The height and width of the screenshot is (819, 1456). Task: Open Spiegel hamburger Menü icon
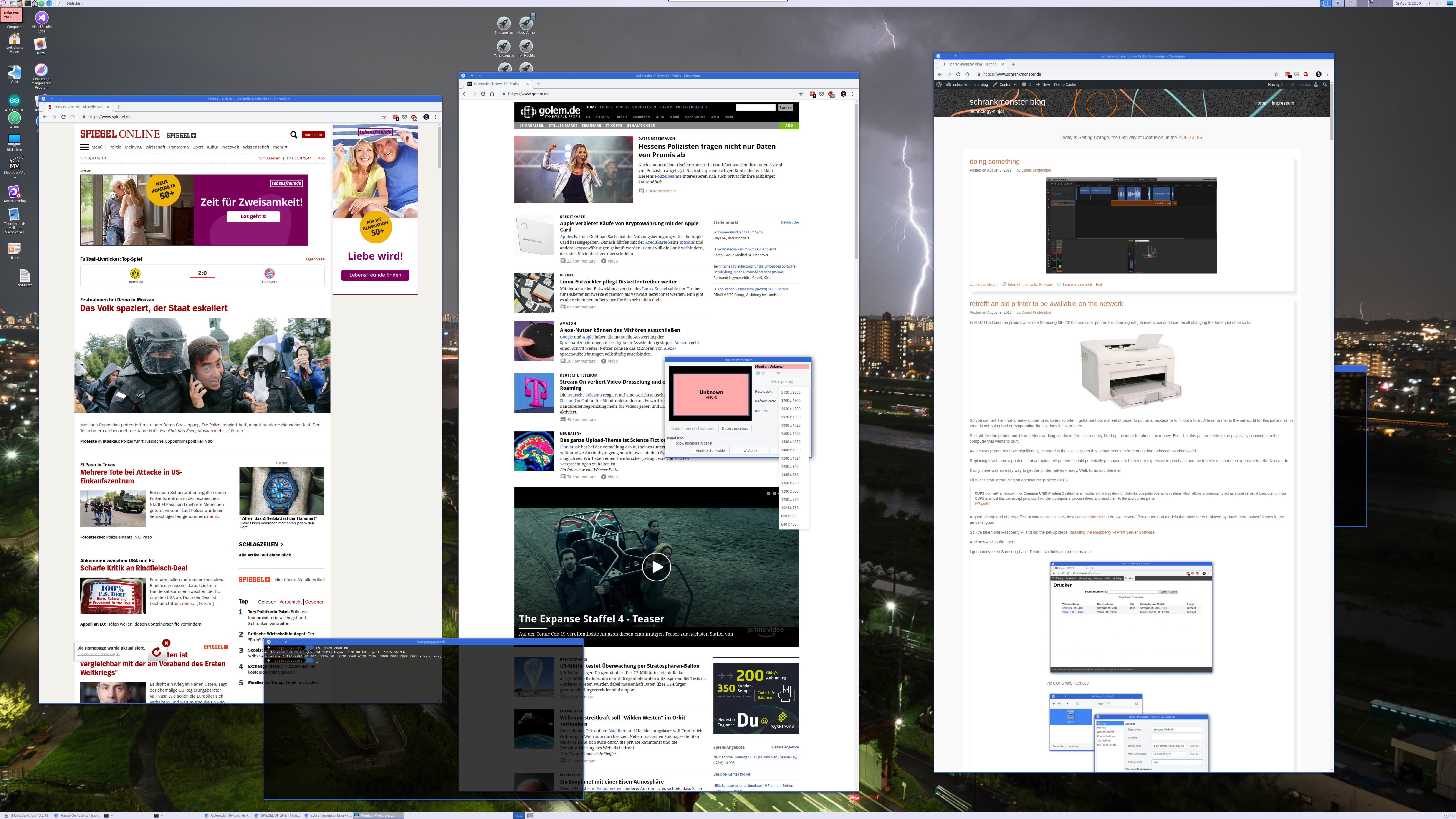(84, 147)
